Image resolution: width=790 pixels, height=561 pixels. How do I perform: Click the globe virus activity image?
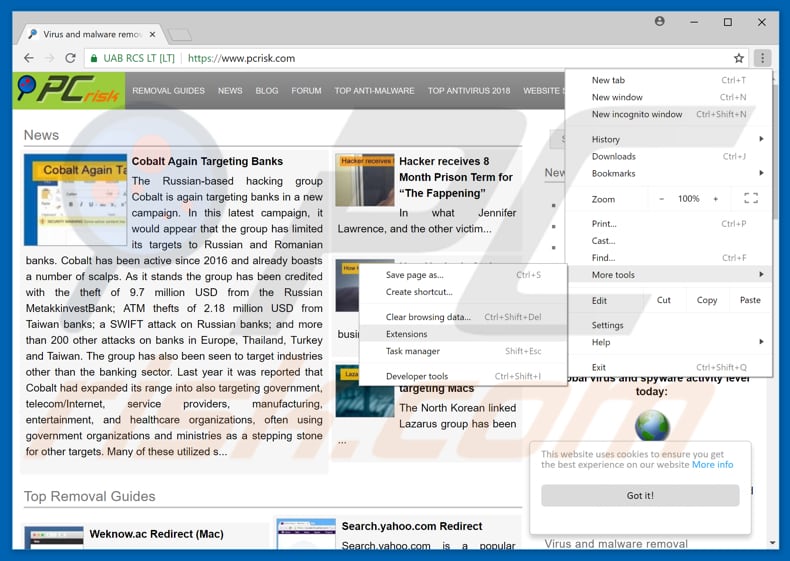coord(652,425)
